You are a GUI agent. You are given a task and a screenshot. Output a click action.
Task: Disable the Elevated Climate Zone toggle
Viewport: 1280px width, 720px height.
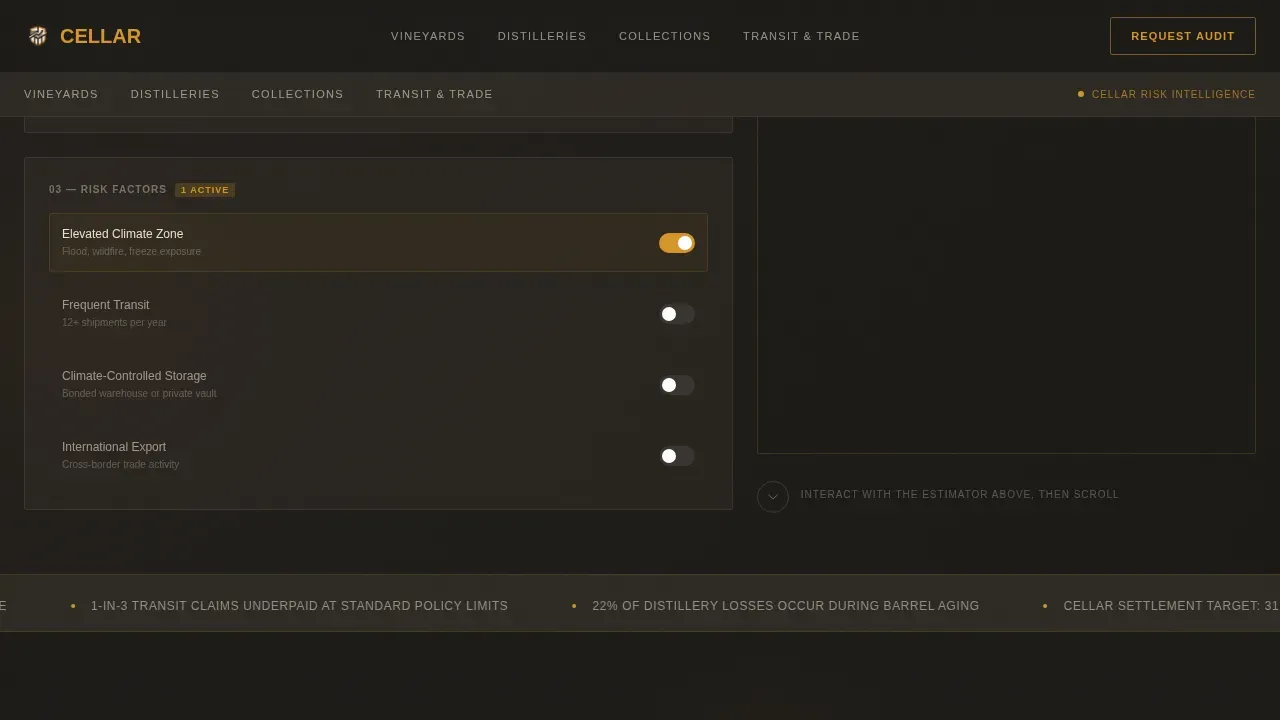coord(677,243)
